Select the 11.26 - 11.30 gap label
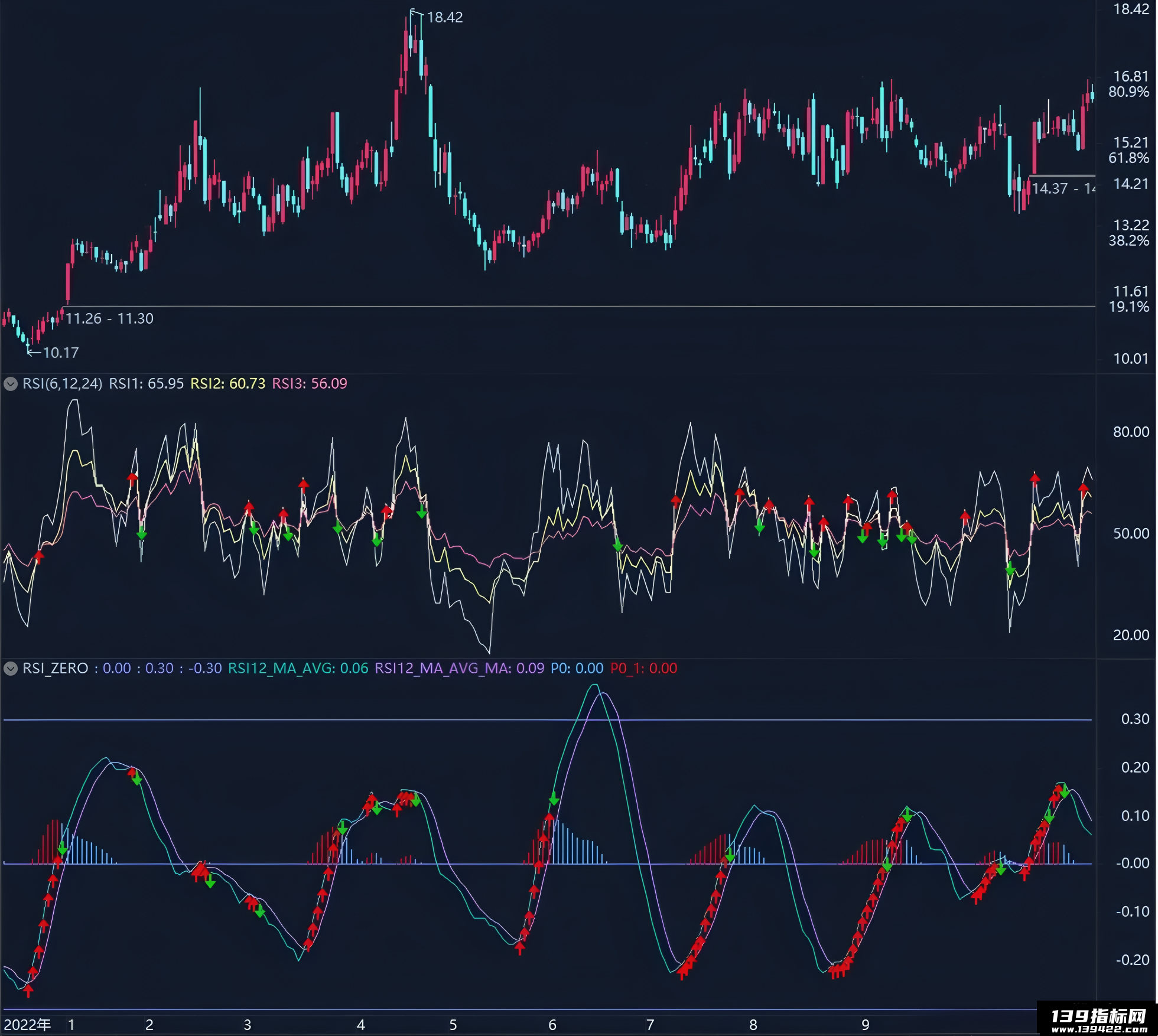 [109, 319]
